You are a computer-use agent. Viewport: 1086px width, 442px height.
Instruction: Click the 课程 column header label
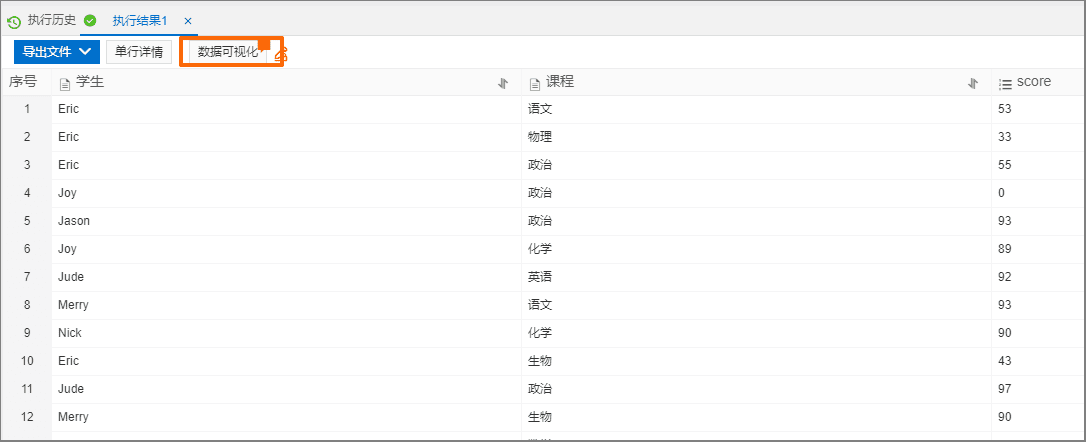(x=560, y=82)
